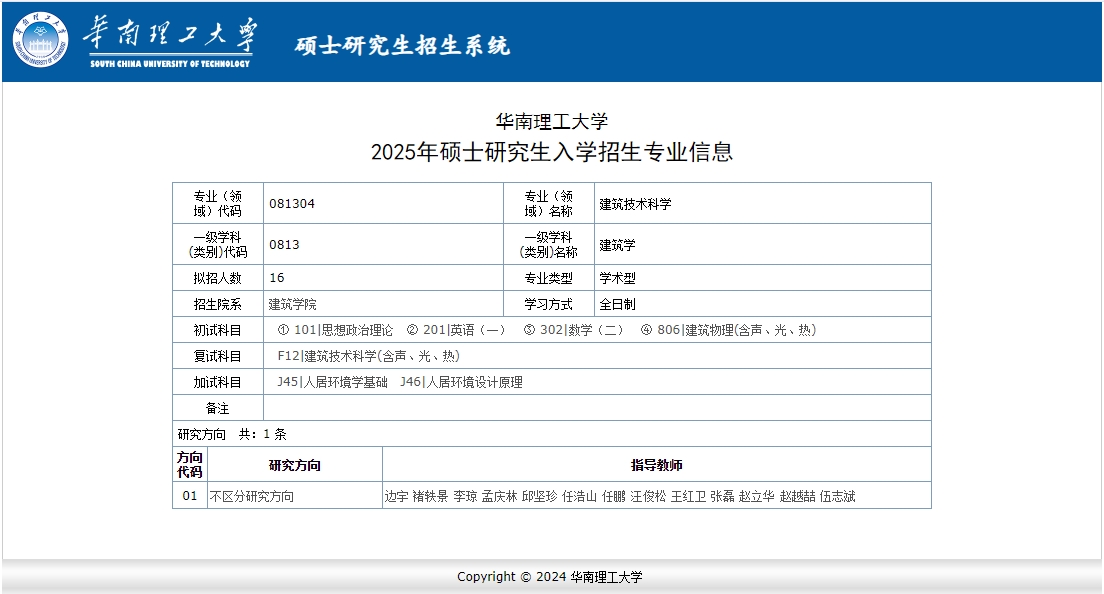Click advisor name 李琼
Image resolution: width=1104 pixels, height=594 pixels.
tap(465, 496)
